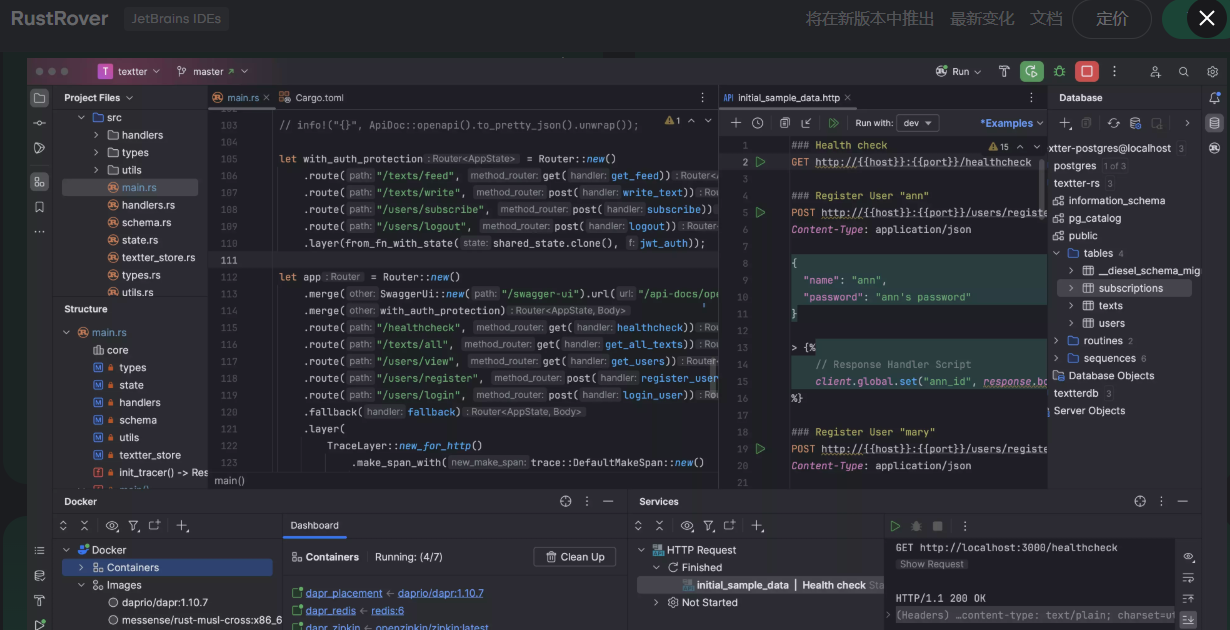Viewport: 1230px width, 630px height.
Task: Toggle the eye icon beside HTTP response output
Action: pos(1188,556)
